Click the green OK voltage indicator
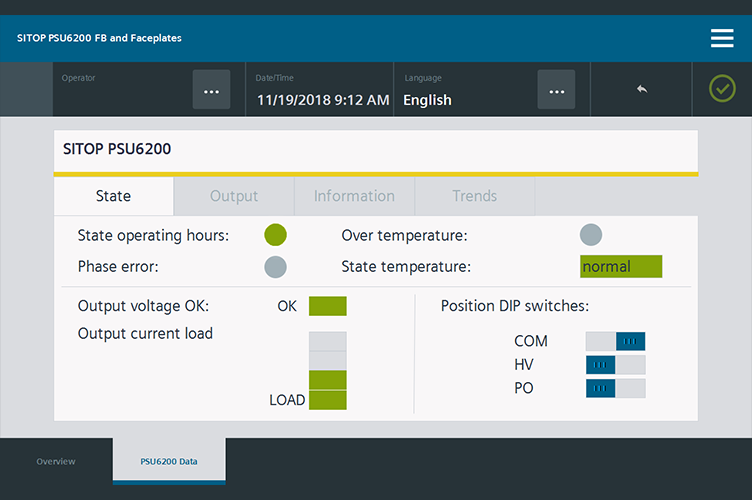The width and height of the screenshot is (752, 500). click(x=328, y=306)
